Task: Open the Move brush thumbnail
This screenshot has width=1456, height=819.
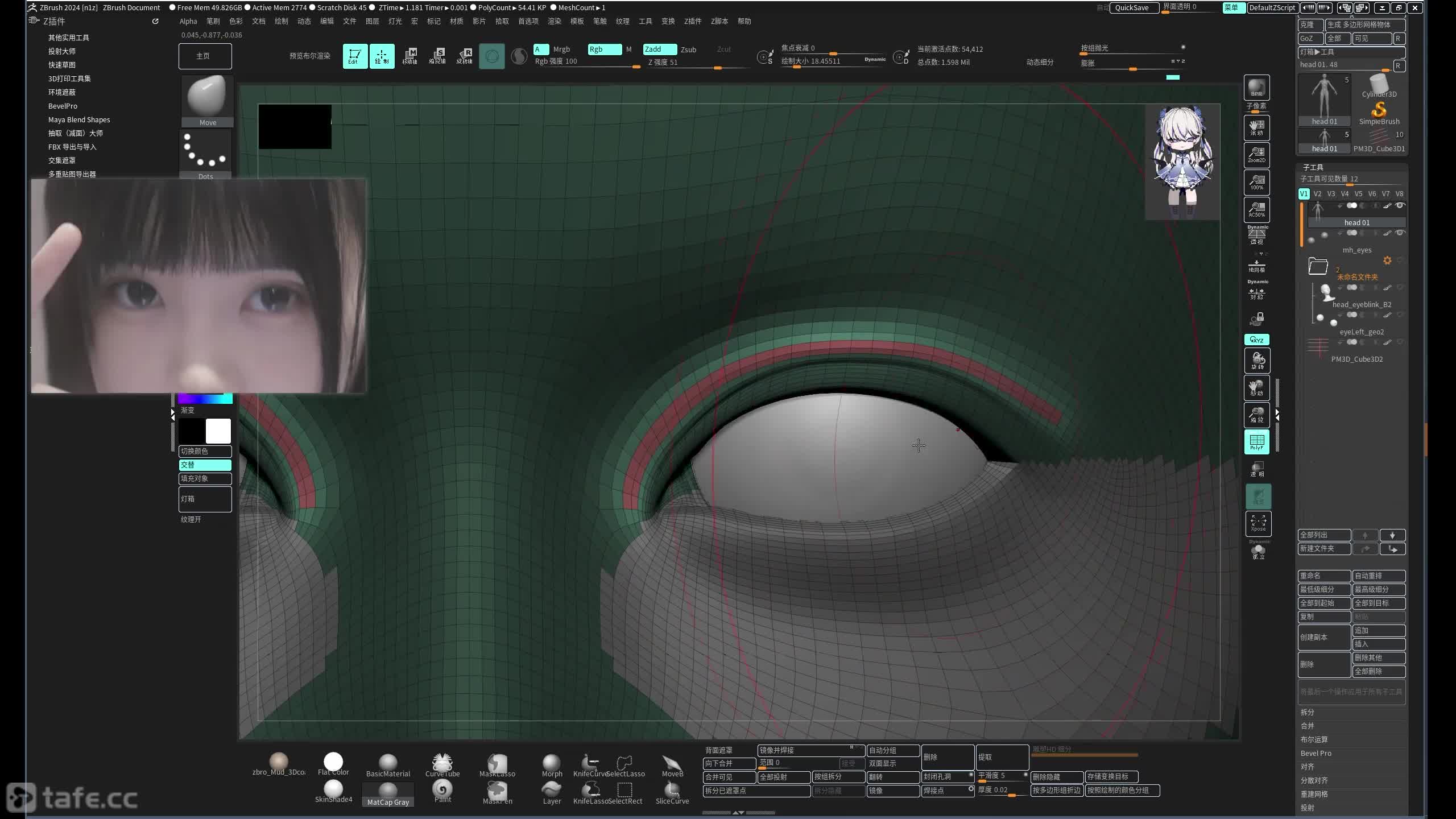Action: [x=207, y=101]
